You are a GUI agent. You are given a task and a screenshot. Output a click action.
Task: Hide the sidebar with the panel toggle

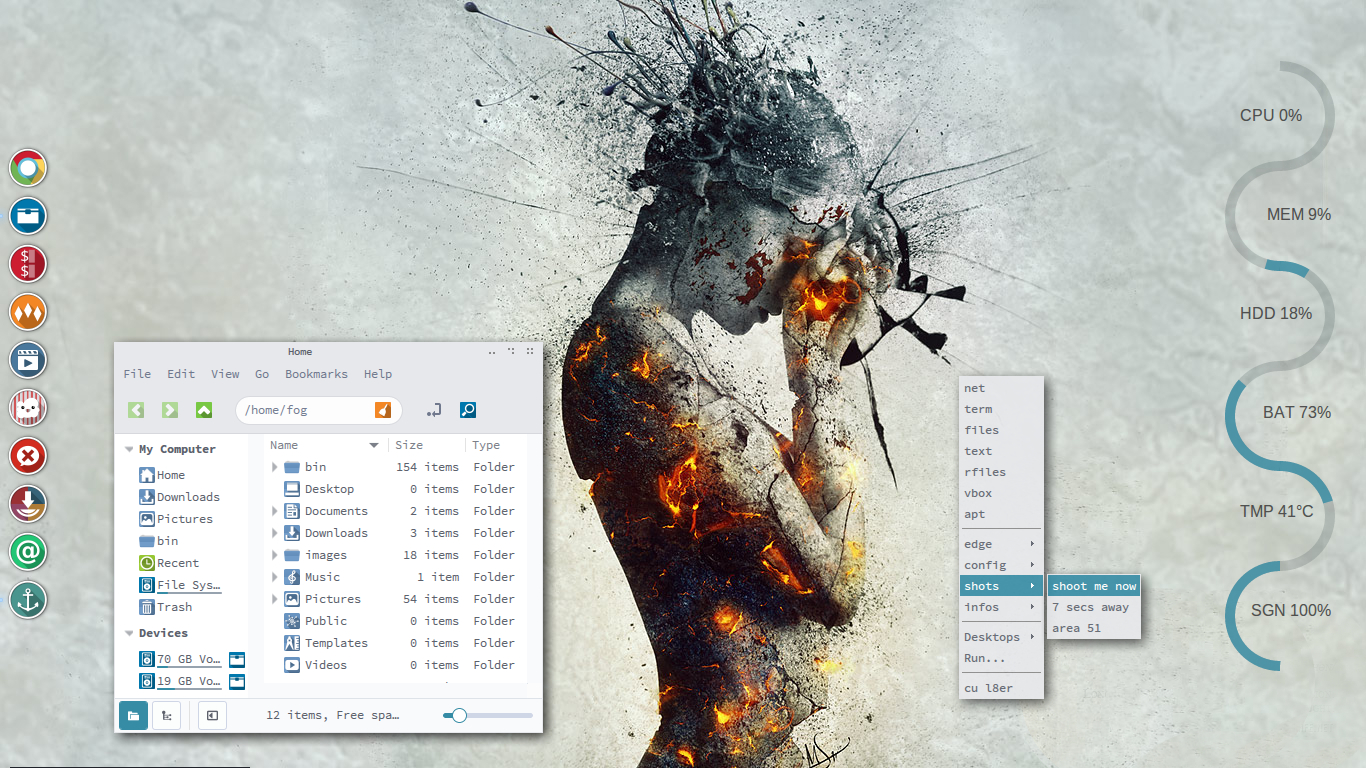212,715
